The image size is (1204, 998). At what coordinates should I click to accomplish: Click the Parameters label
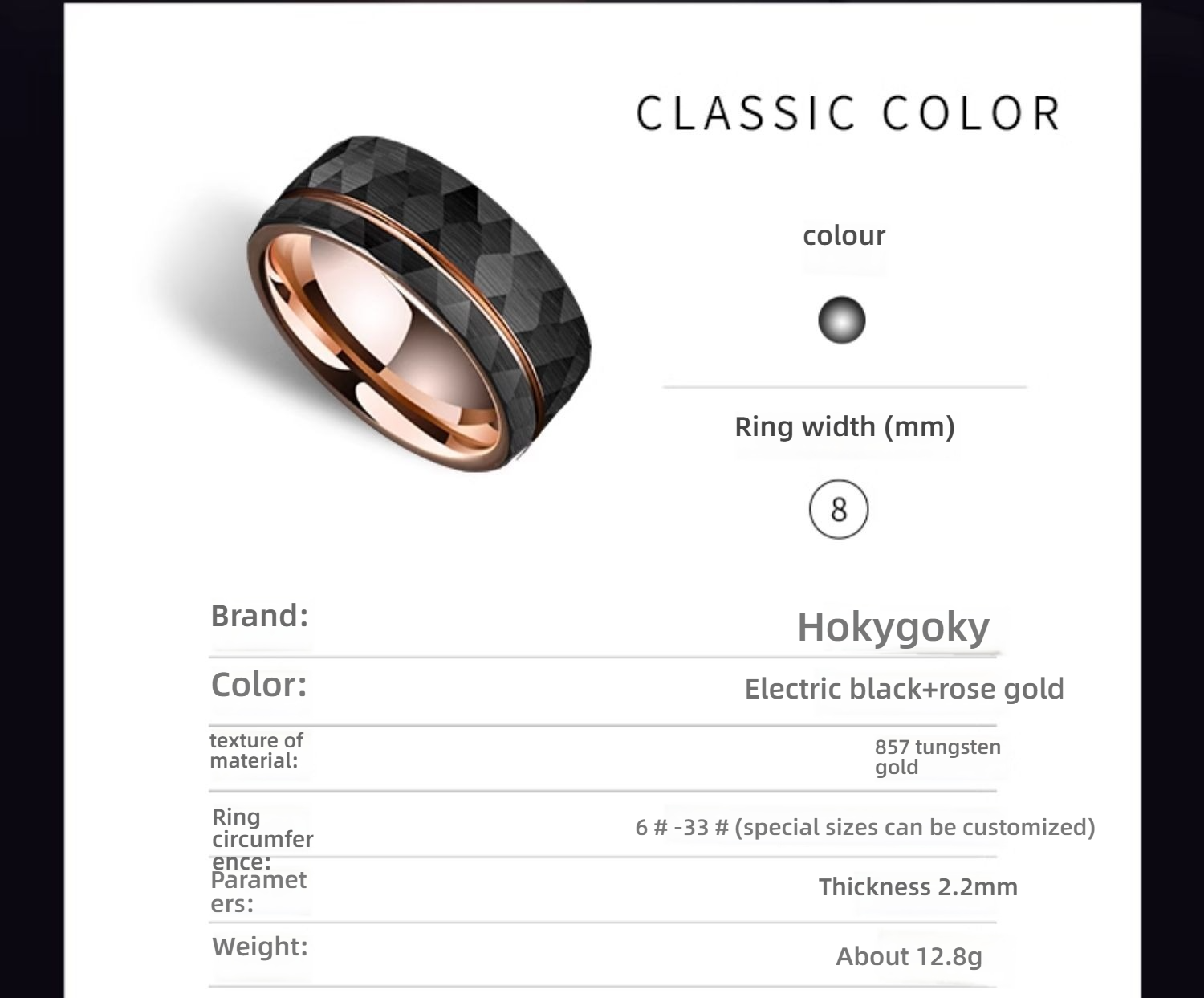pos(258,891)
